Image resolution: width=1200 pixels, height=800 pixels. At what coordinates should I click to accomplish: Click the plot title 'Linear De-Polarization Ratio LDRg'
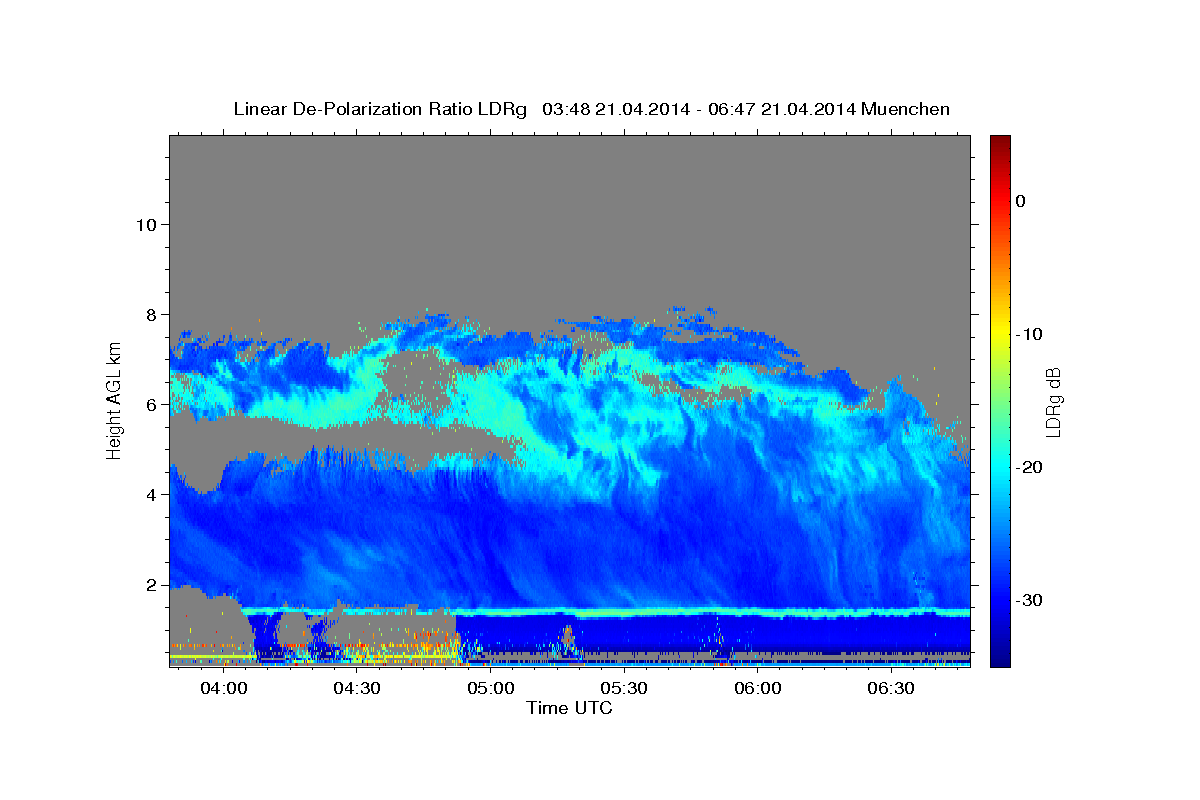(x=380, y=109)
